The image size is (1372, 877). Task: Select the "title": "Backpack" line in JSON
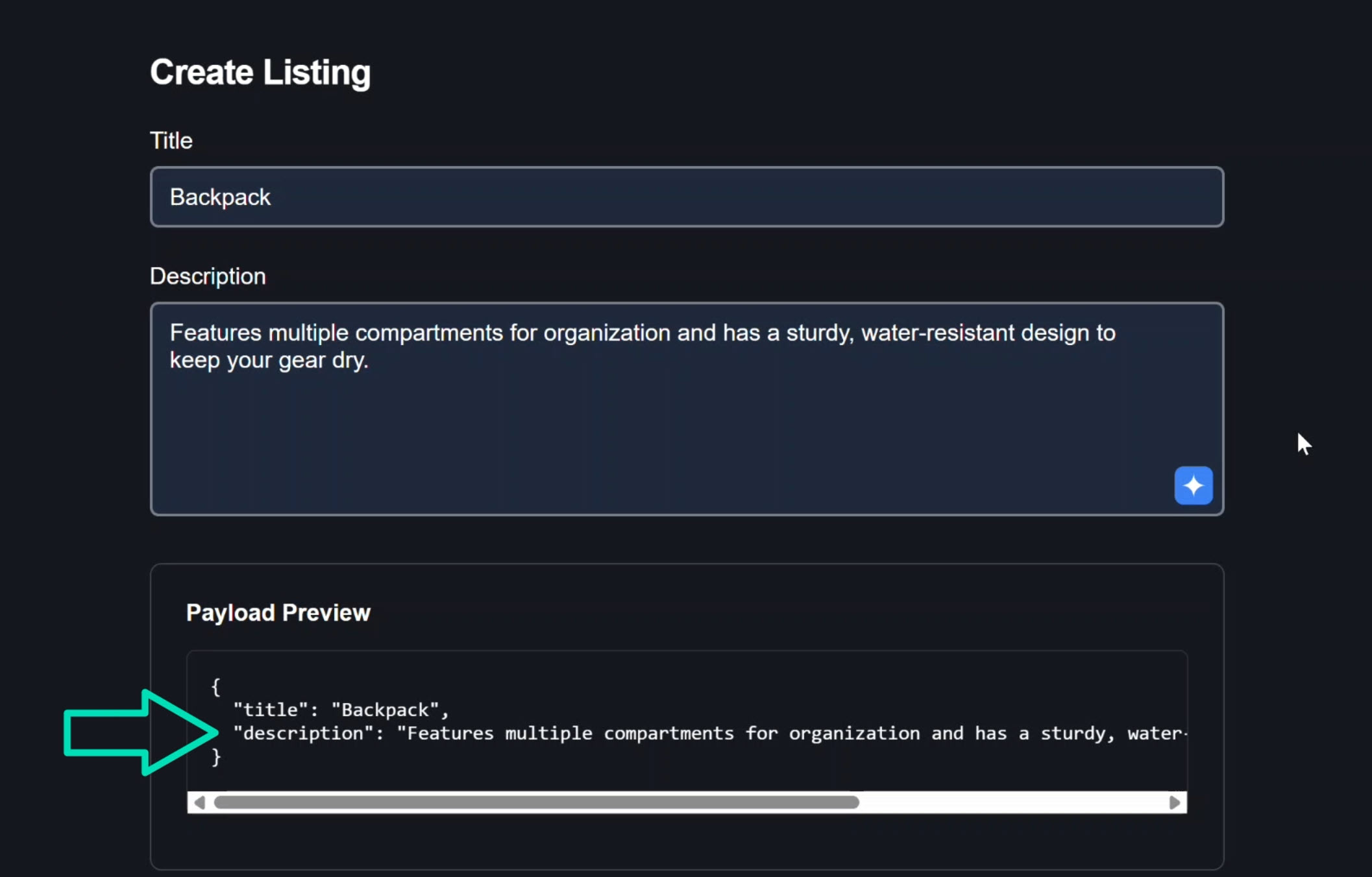click(340, 709)
